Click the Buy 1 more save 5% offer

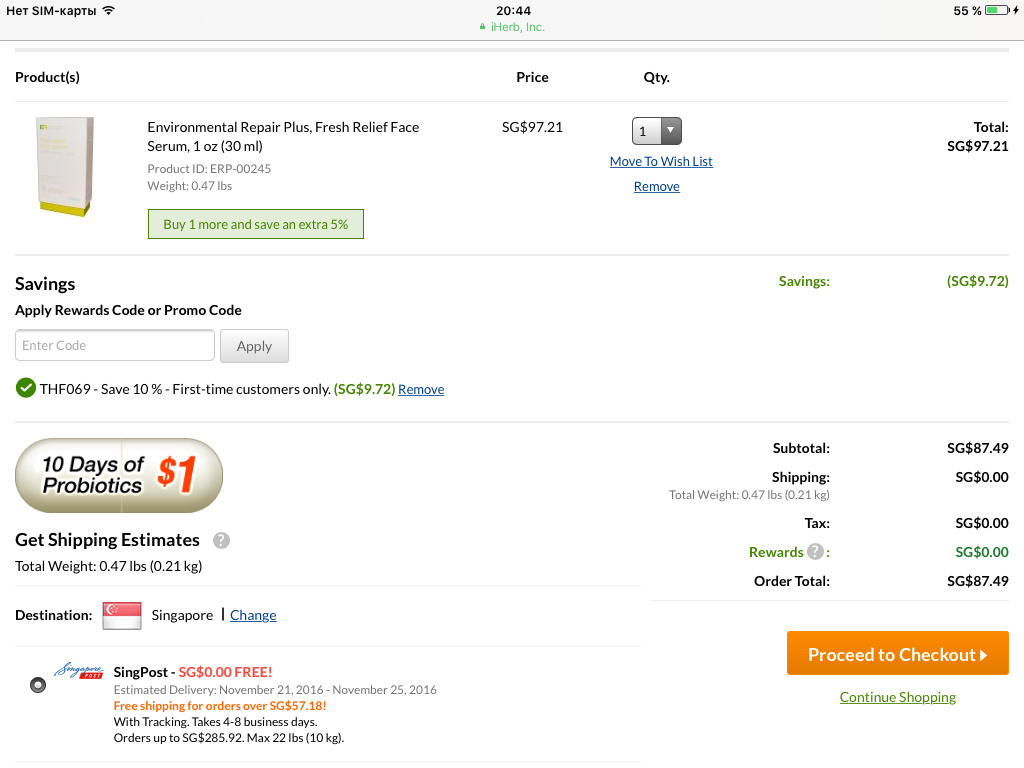tap(255, 224)
